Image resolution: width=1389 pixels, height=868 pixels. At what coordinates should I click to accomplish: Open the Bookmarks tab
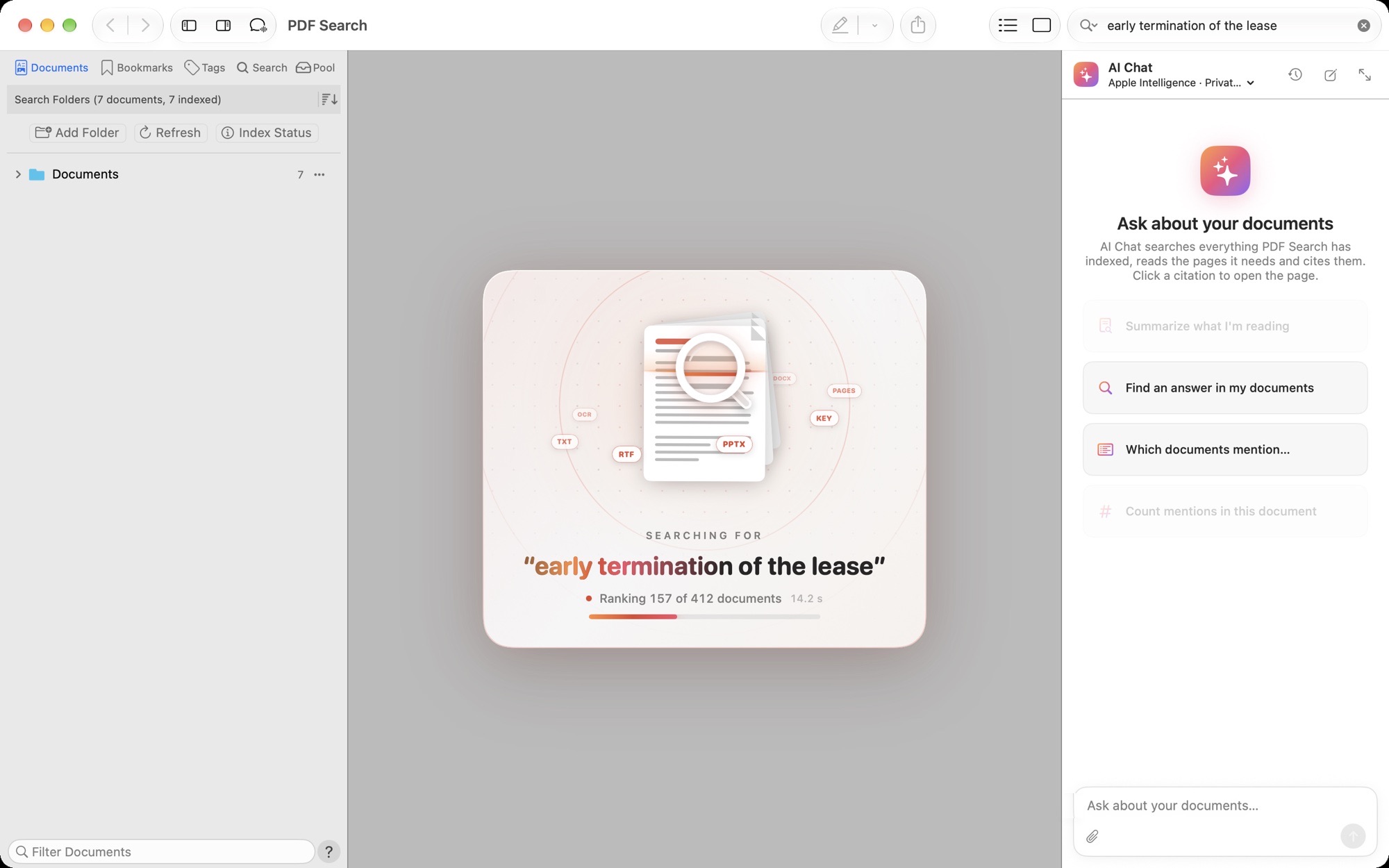point(137,67)
